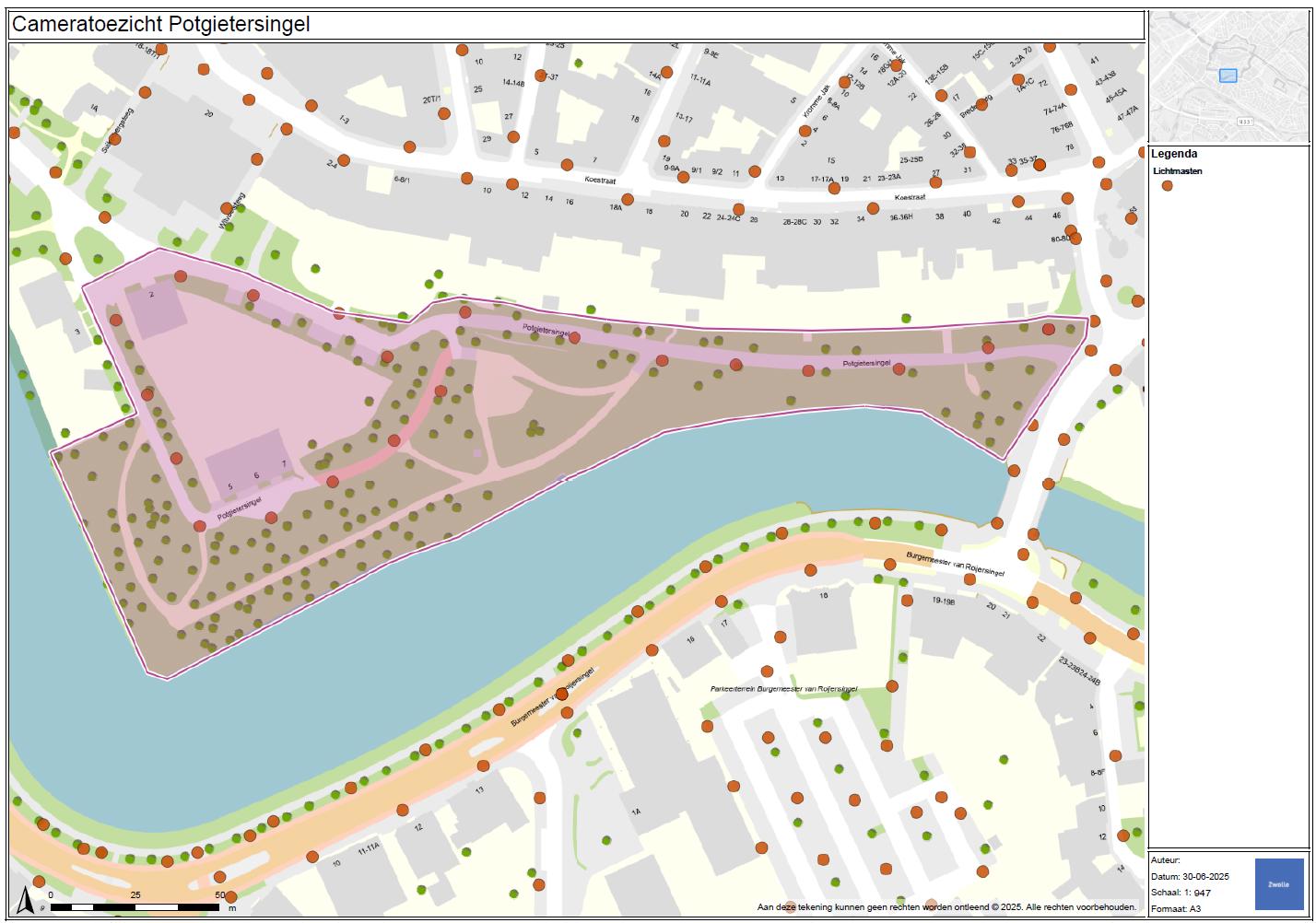1316x923 pixels.
Task: Click the blue extent rectangle in overview map
Action: [1228, 76]
